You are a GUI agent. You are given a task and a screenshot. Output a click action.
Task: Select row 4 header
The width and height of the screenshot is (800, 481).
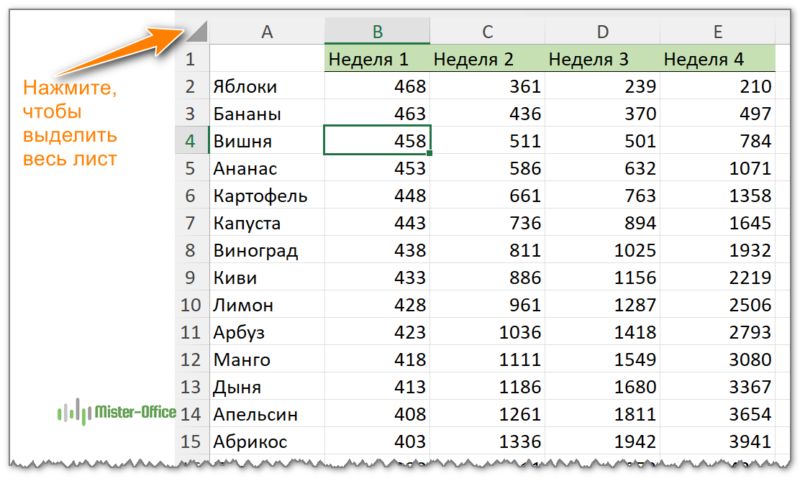point(191,141)
